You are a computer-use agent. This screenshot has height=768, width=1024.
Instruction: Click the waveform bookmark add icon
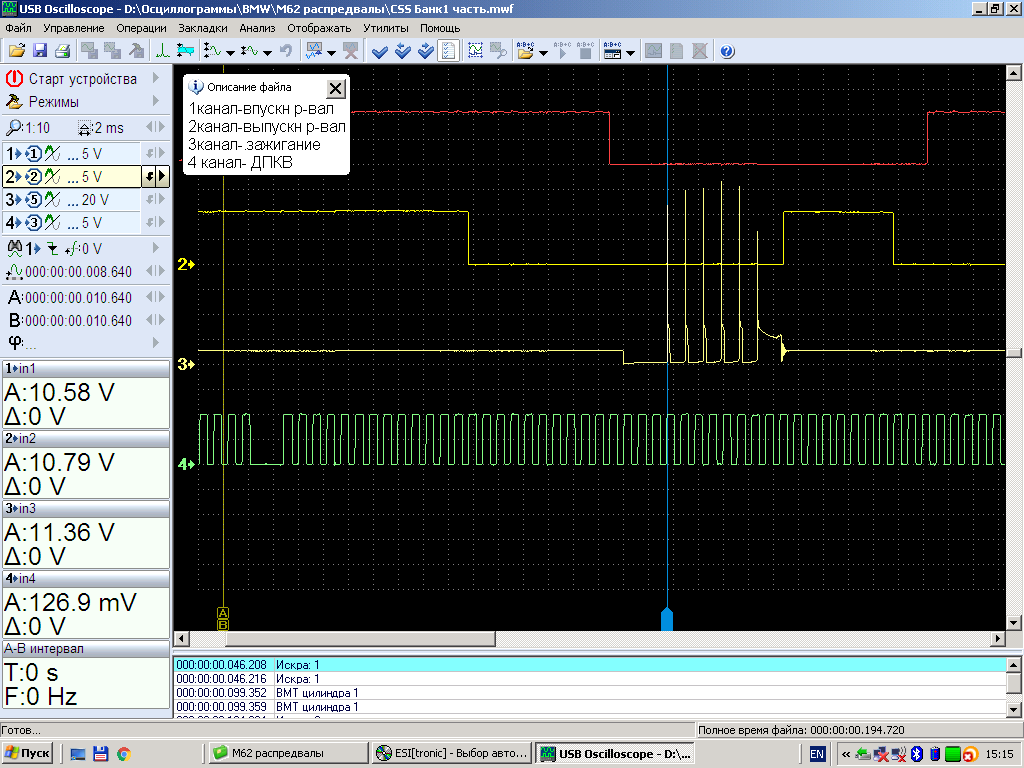[315, 51]
